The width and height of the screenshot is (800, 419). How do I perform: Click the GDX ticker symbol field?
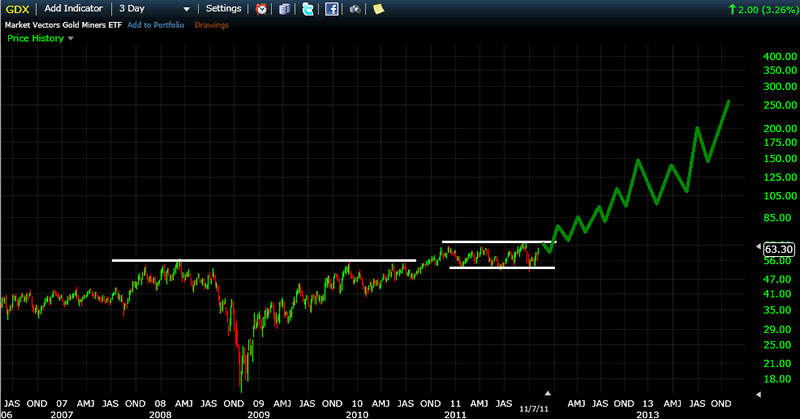click(x=17, y=9)
